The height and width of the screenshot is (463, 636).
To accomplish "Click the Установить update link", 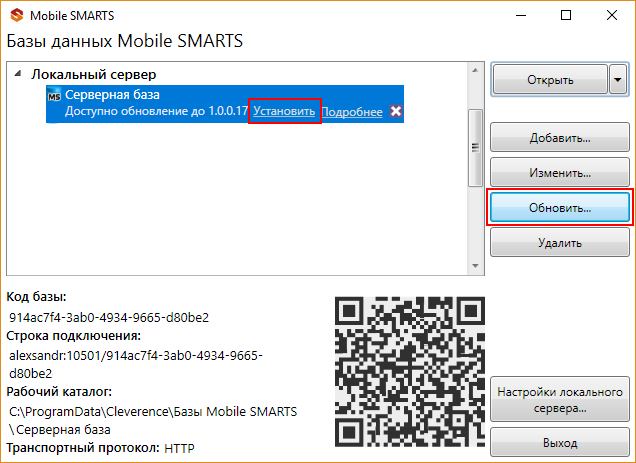I will 284,111.
